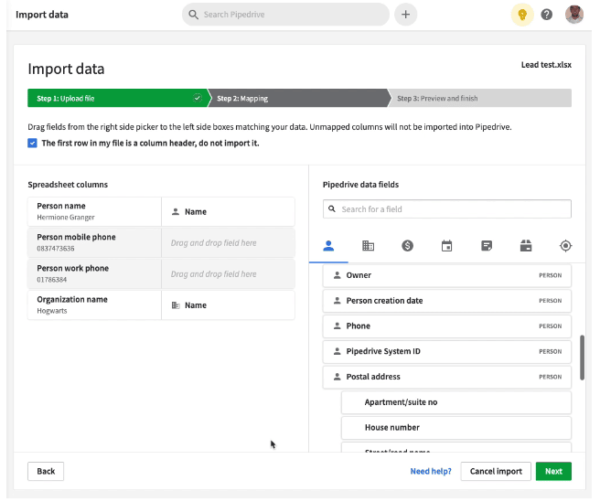Click person icon beside Person creation date
The image size is (600, 502).
coord(337,301)
